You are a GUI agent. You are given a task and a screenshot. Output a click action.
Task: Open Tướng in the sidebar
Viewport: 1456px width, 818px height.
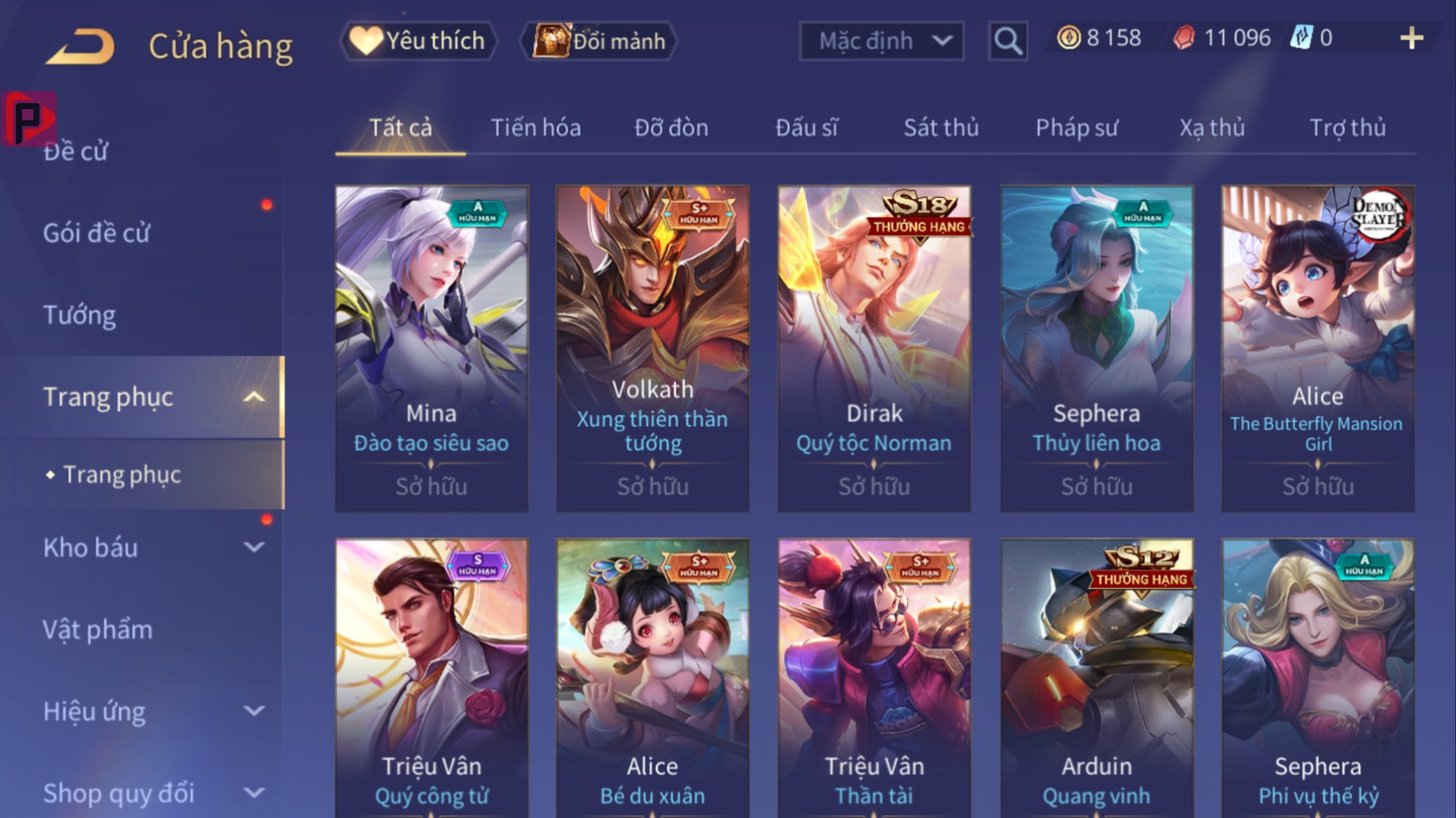click(79, 315)
